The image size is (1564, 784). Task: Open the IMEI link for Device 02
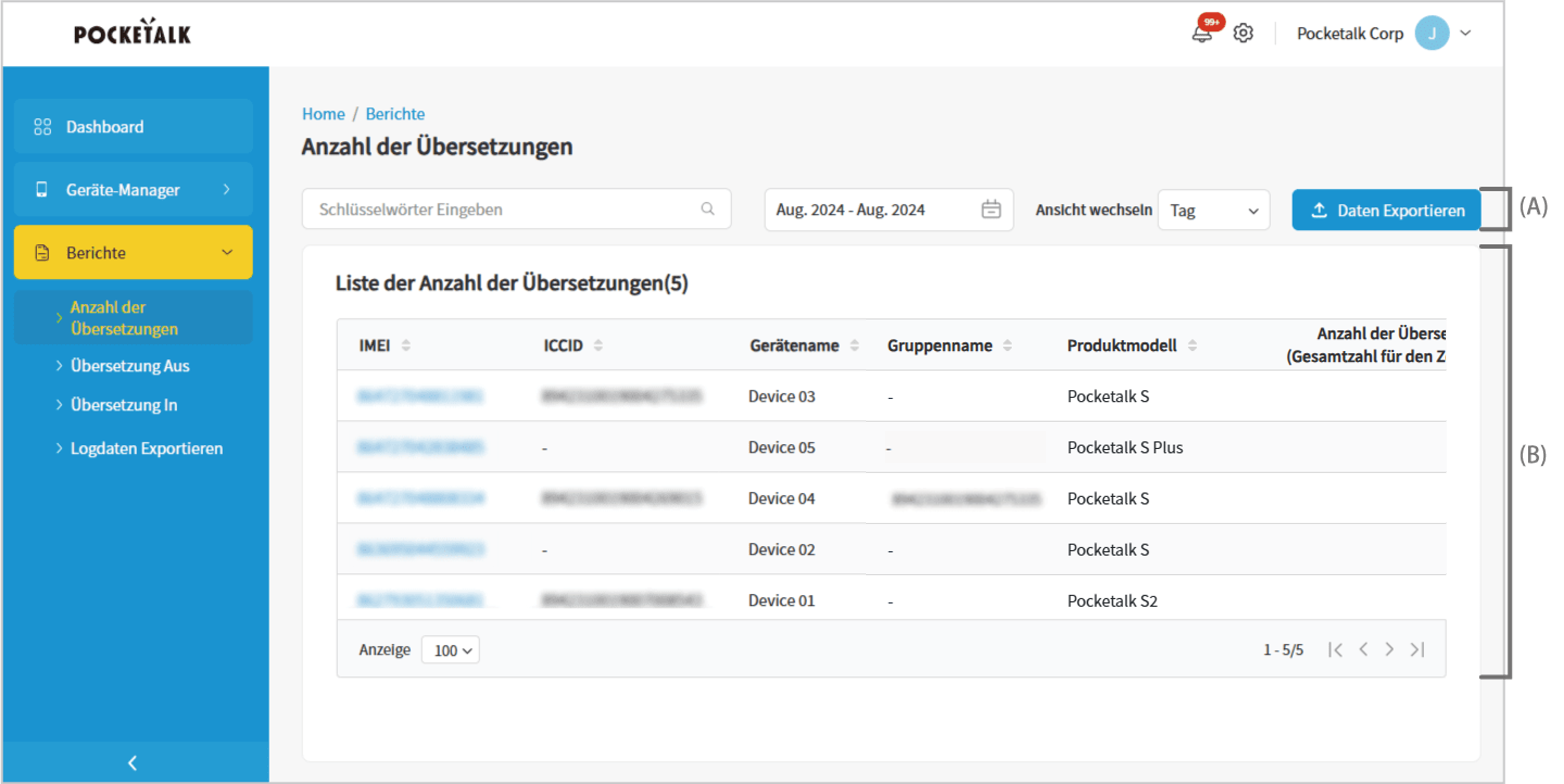(x=420, y=549)
